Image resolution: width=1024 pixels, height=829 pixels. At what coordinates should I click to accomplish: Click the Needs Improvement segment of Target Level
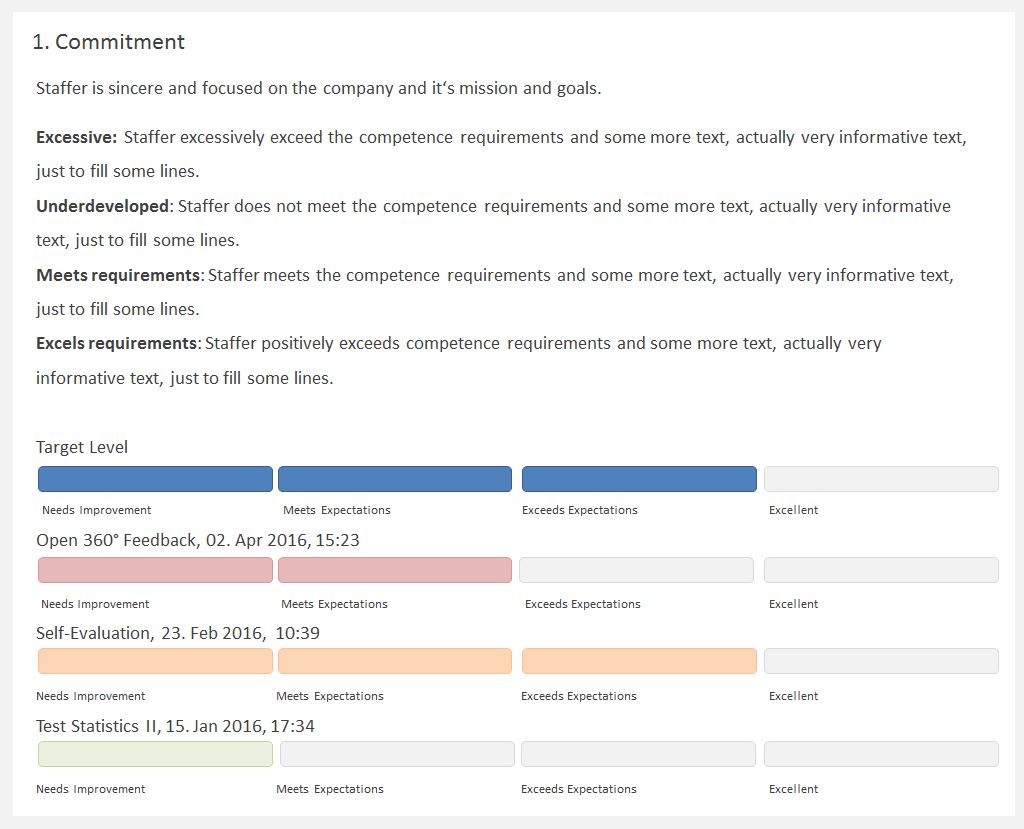(155, 479)
